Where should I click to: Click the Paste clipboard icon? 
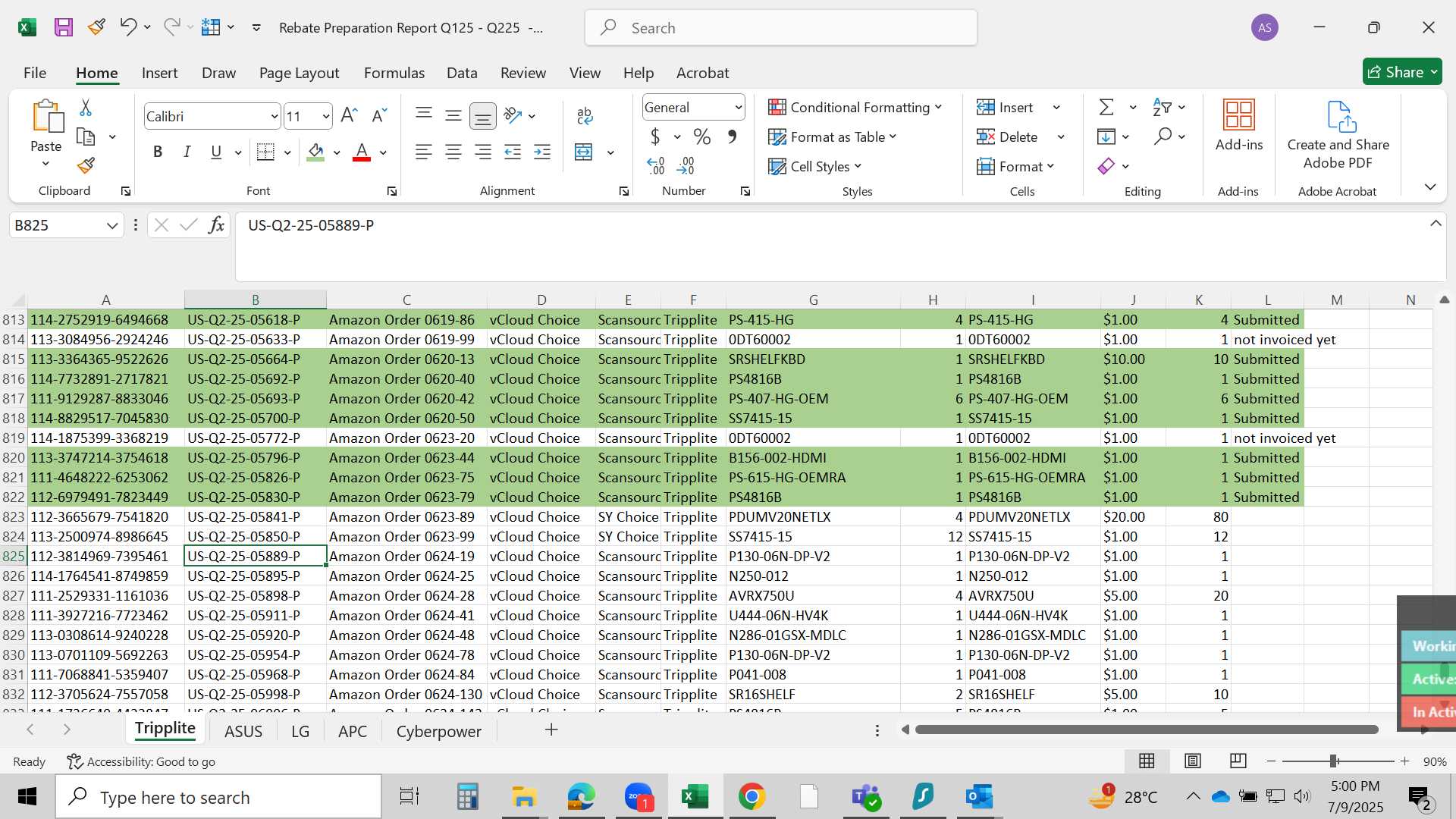pos(47,116)
